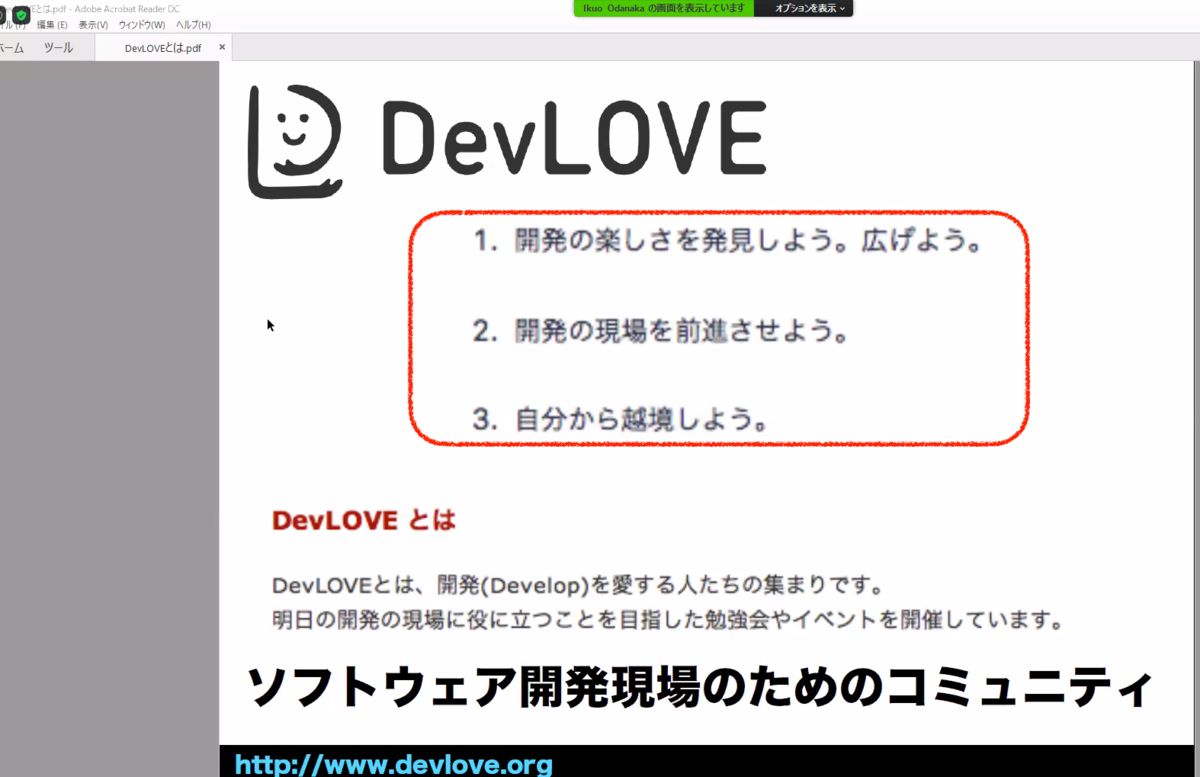This screenshot has width=1200, height=777.
Task: Click the red 'DevLOVE とは' heading
Action: pyautogui.click(x=363, y=520)
